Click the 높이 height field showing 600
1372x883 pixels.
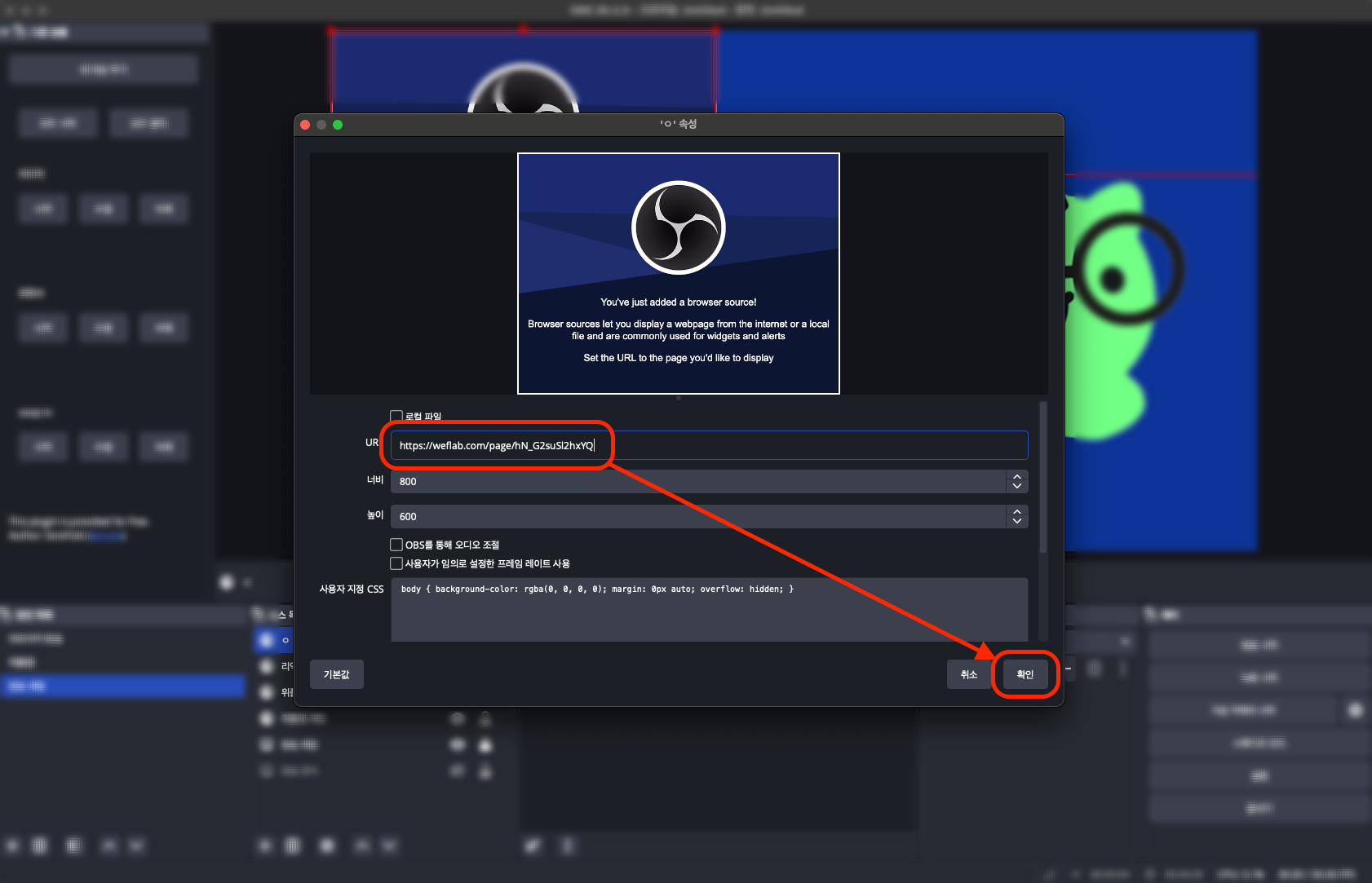[x=698, y=516]
